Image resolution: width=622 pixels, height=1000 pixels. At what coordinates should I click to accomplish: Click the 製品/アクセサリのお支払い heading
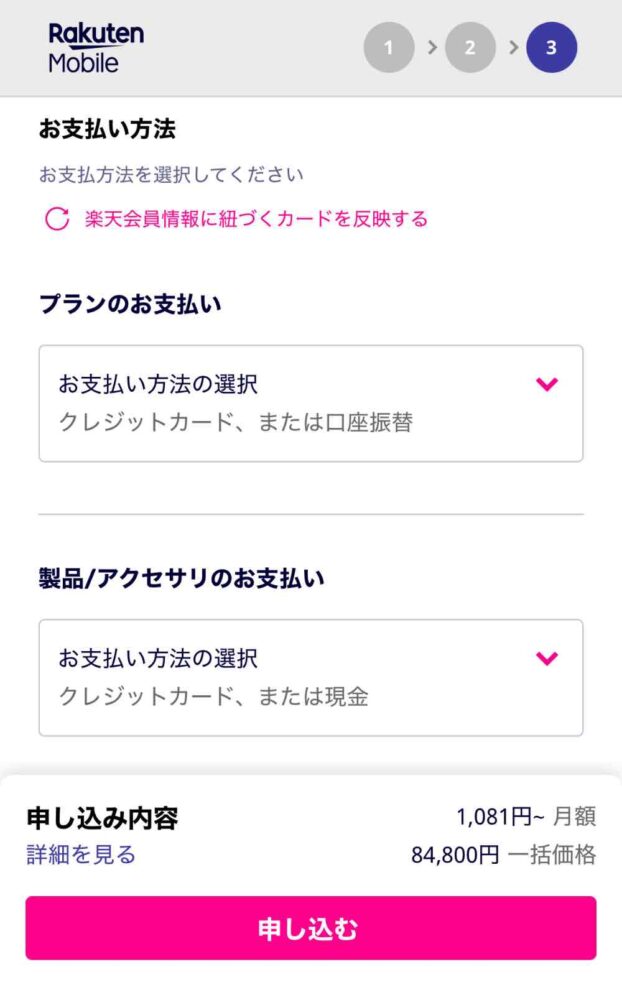tap(182, 578)
